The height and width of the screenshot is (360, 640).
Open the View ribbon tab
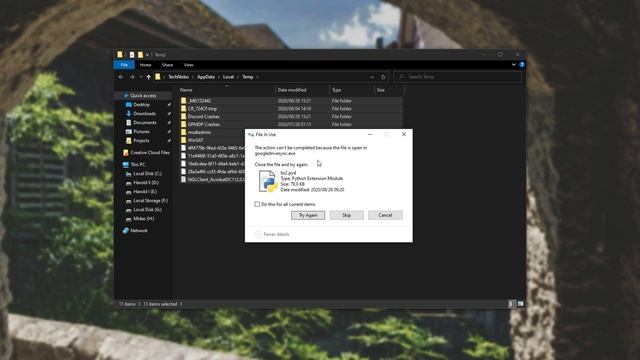click(188, 65)
